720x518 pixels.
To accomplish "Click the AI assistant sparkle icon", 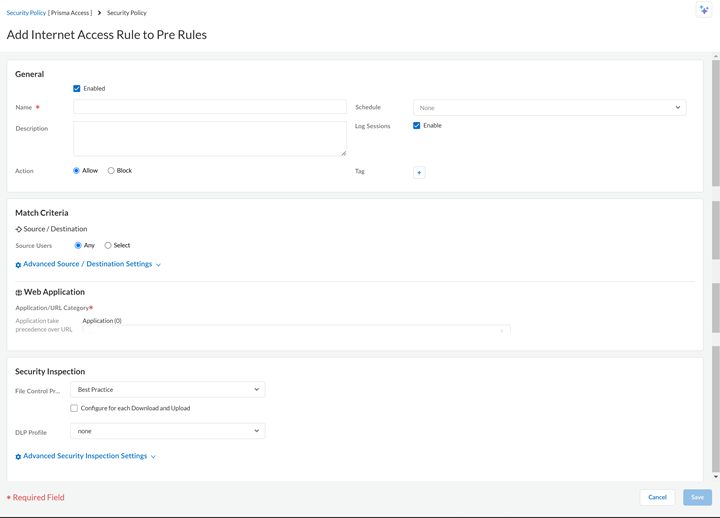I will click(703, 10).
